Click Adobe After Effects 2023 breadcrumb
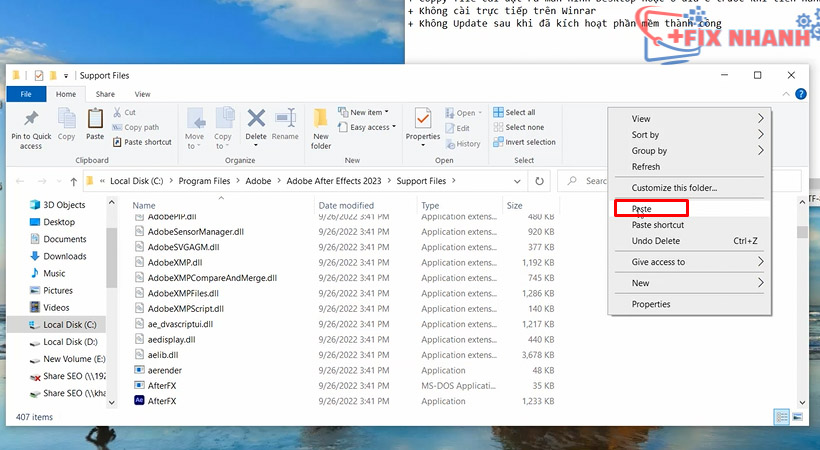Image resolution: width=820 pixels, height=450 pixels. (x=334, y=181)
